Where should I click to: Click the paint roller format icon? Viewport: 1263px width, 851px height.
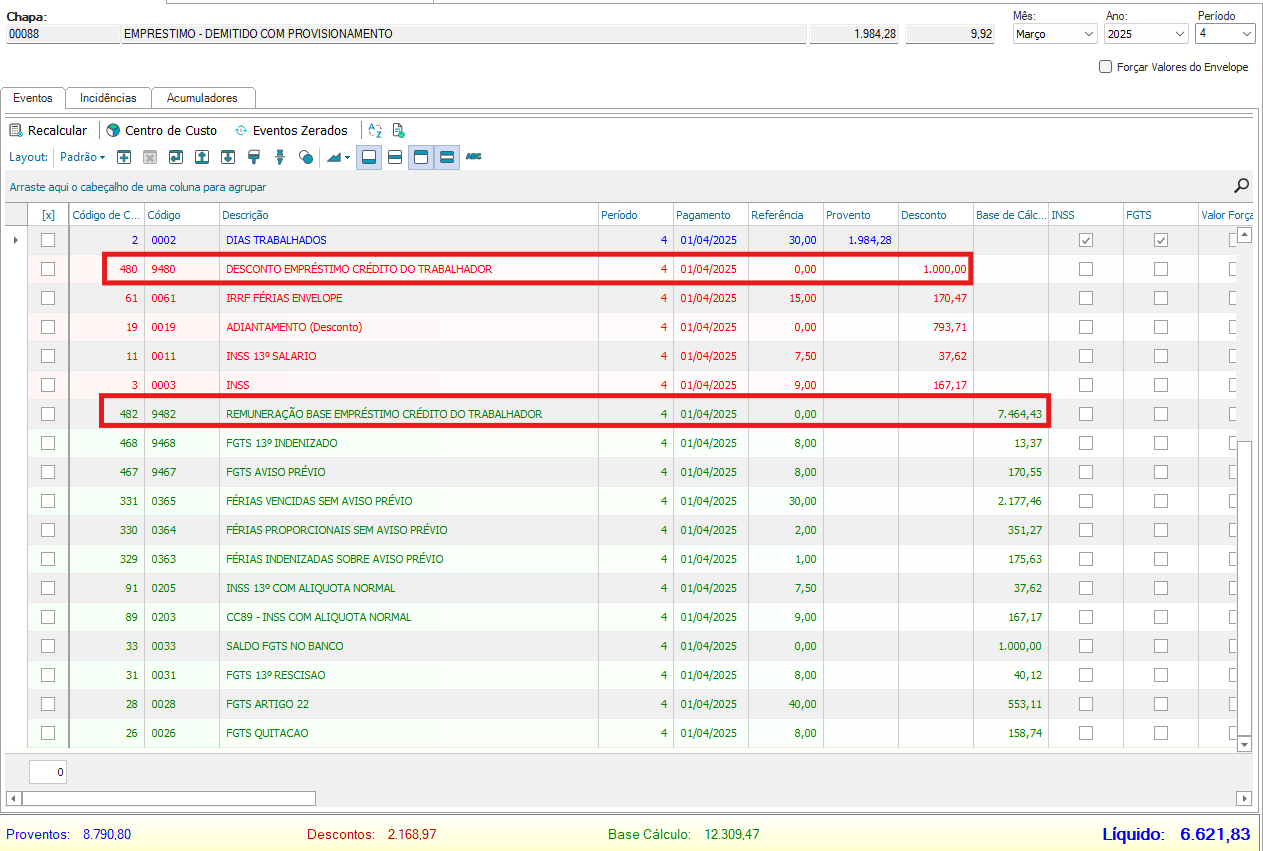(254, 157)
